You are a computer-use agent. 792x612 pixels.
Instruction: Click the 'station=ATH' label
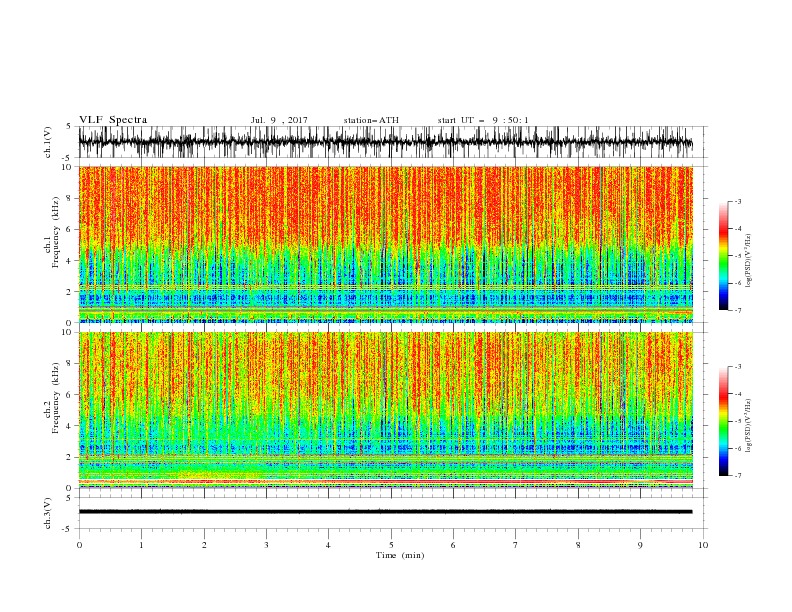tap(371, 120)
